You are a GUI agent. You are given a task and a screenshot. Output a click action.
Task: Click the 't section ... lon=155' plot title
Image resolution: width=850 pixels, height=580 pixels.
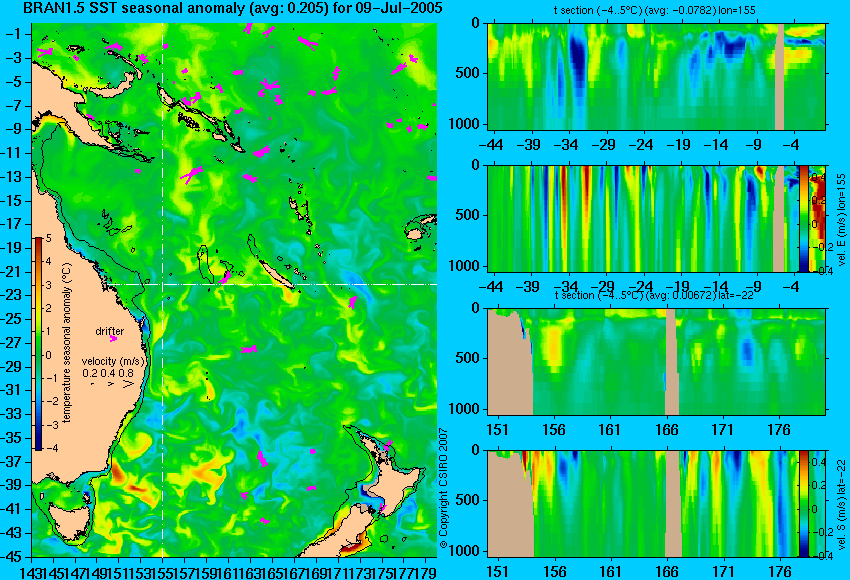654,10
